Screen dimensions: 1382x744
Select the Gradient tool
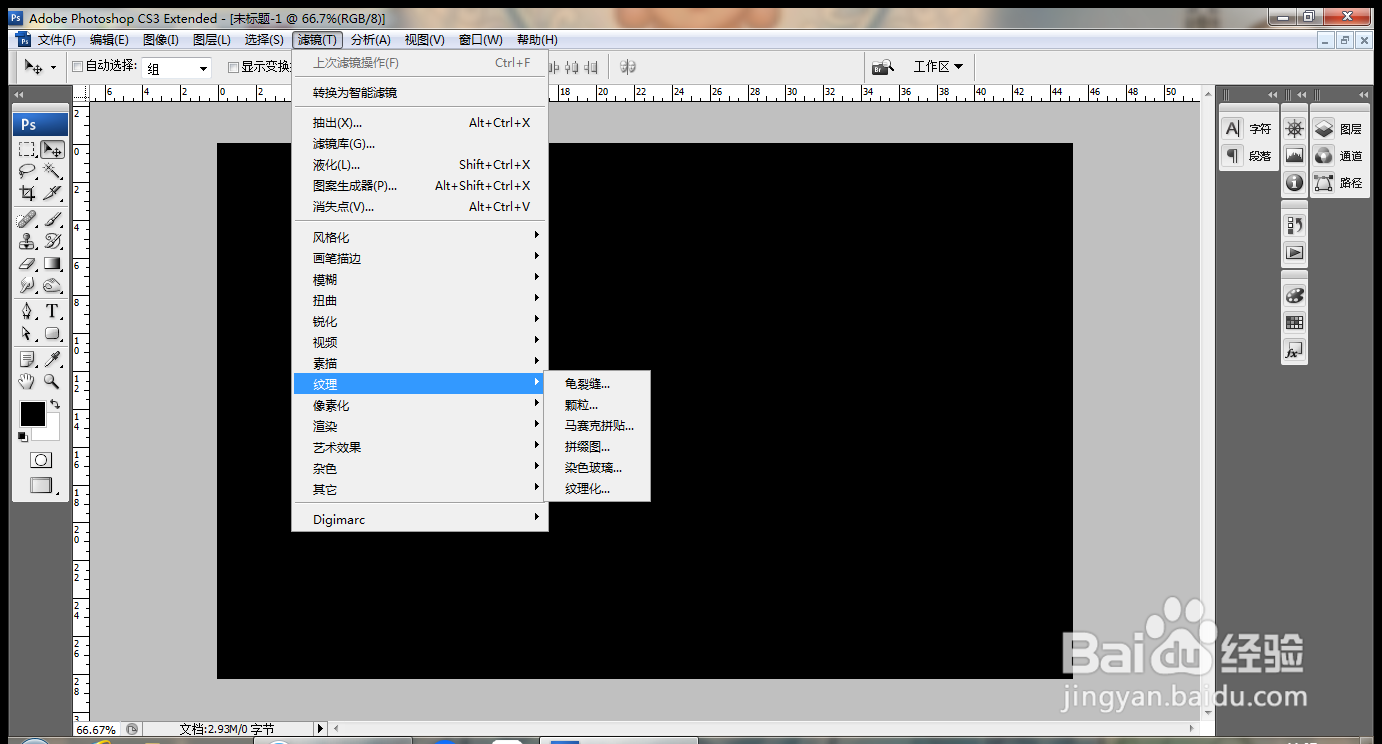(52, 263)
